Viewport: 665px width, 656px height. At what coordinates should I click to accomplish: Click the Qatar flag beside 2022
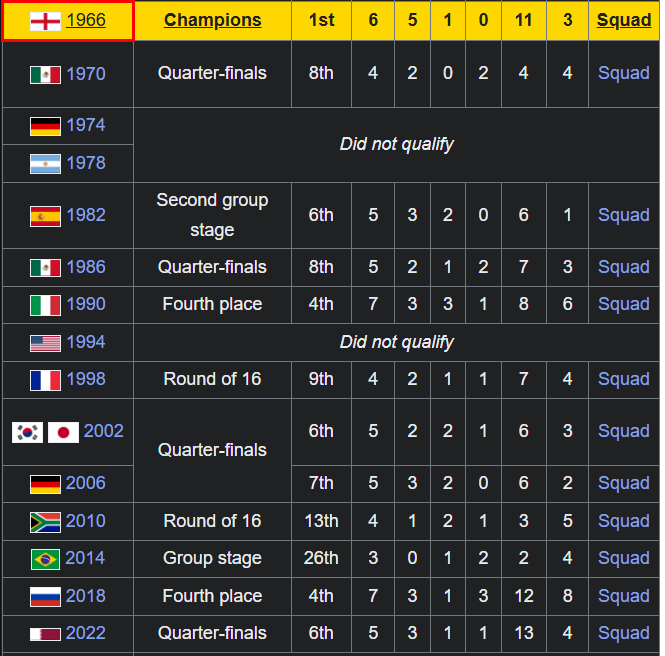pos(45,634)
